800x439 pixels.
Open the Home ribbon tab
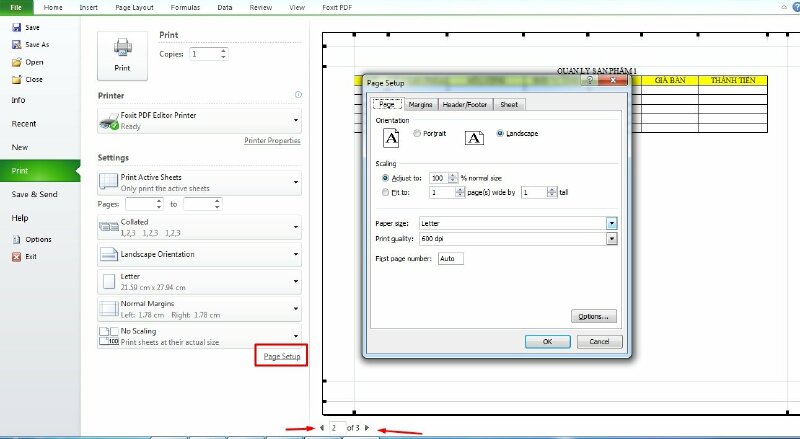[53, 7]
